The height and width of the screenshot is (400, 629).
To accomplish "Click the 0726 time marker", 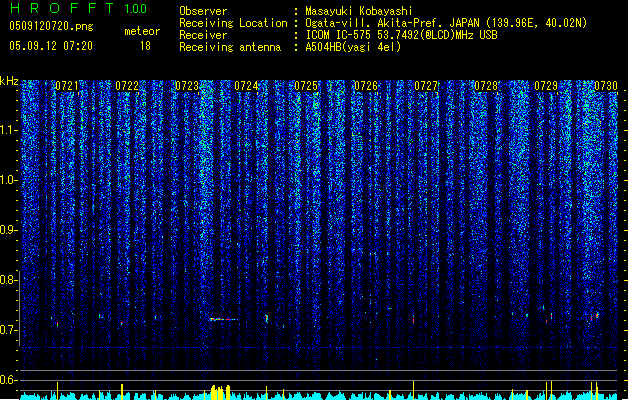I will (x=366, y=86).
